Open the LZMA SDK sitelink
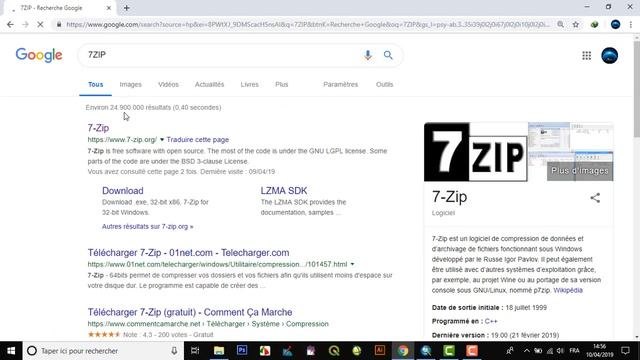Image resolution: width=640 pixels, height=360 pixels. [x=284, y=191]
